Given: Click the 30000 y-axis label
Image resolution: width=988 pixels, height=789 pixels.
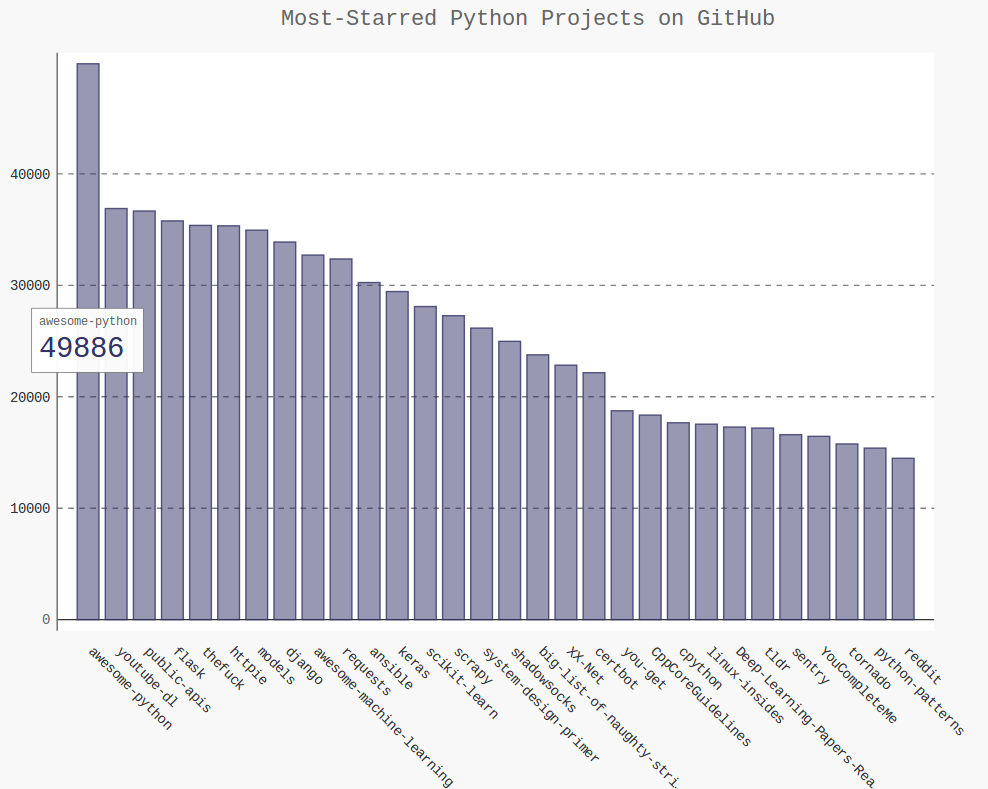Looking at the screenshot, I should (x=30, y=285).
